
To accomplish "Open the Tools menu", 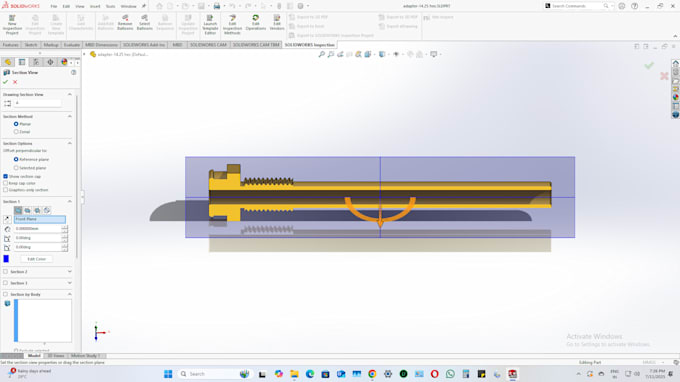I will (111, 6).
